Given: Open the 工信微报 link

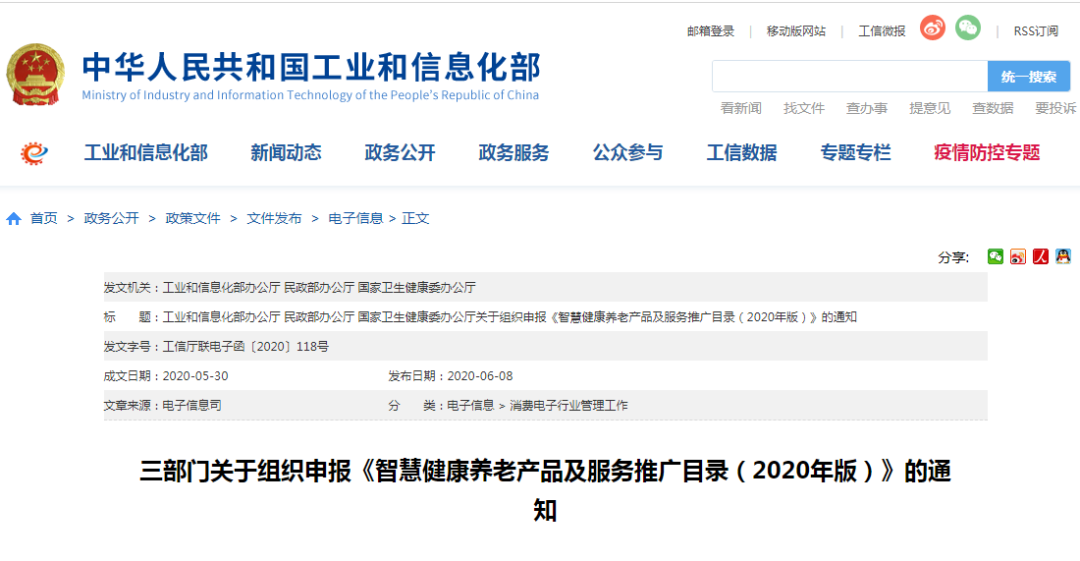Looking at the screenshot, I should tap(882, 31).
